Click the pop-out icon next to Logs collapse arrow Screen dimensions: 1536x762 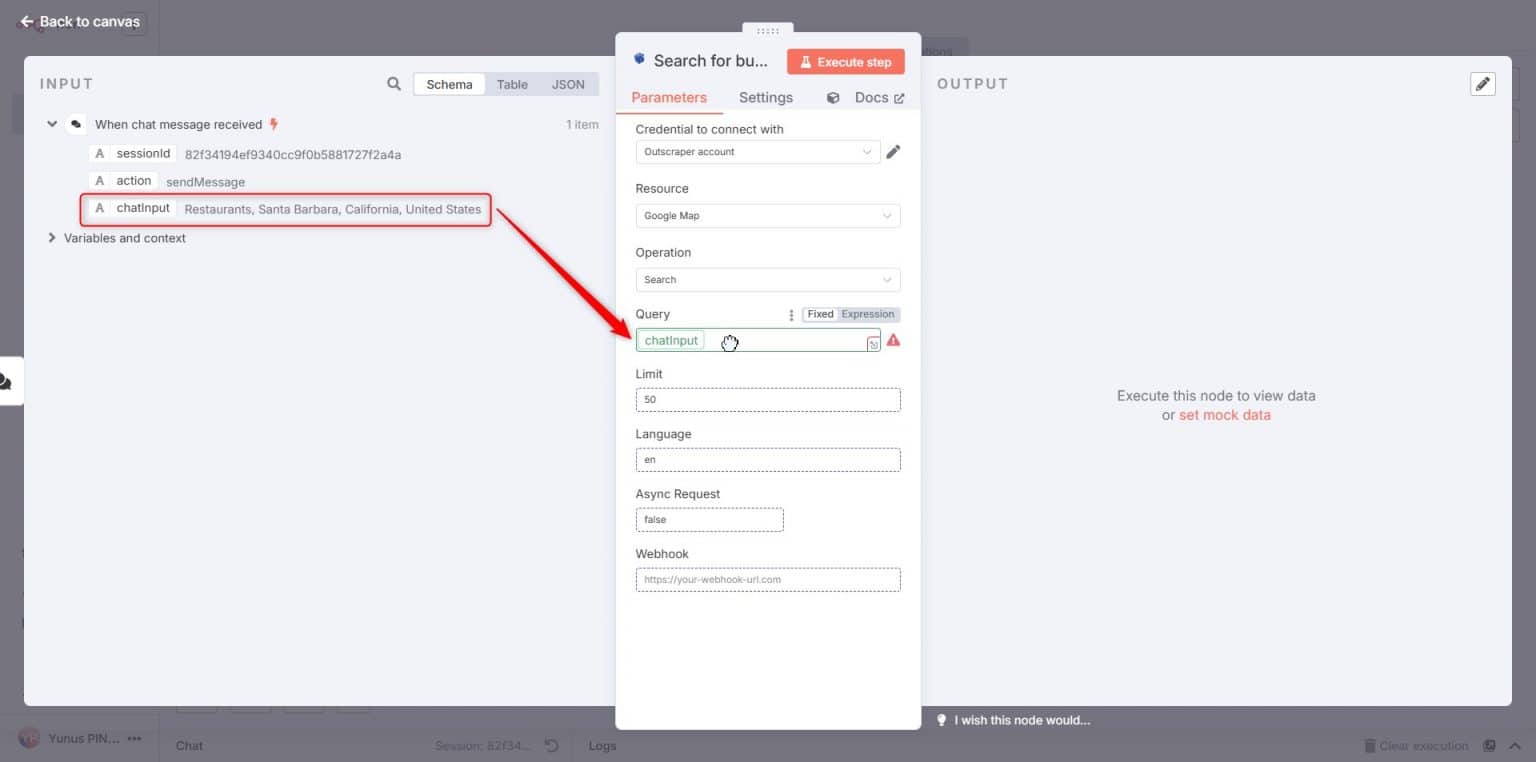(x=1489, y=745)
